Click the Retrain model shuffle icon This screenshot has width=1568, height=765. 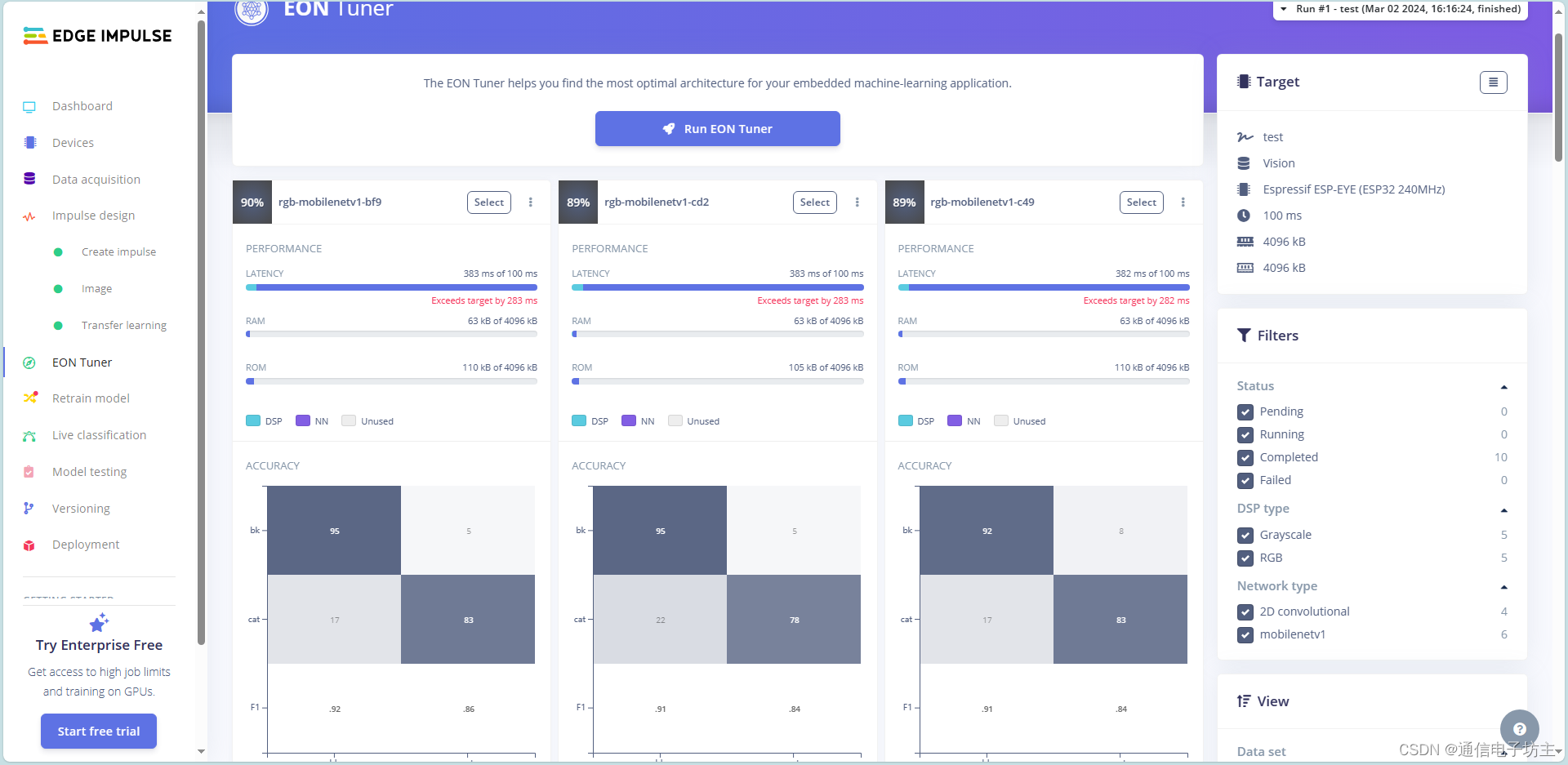pyautogui.click(x=30, y=398)
